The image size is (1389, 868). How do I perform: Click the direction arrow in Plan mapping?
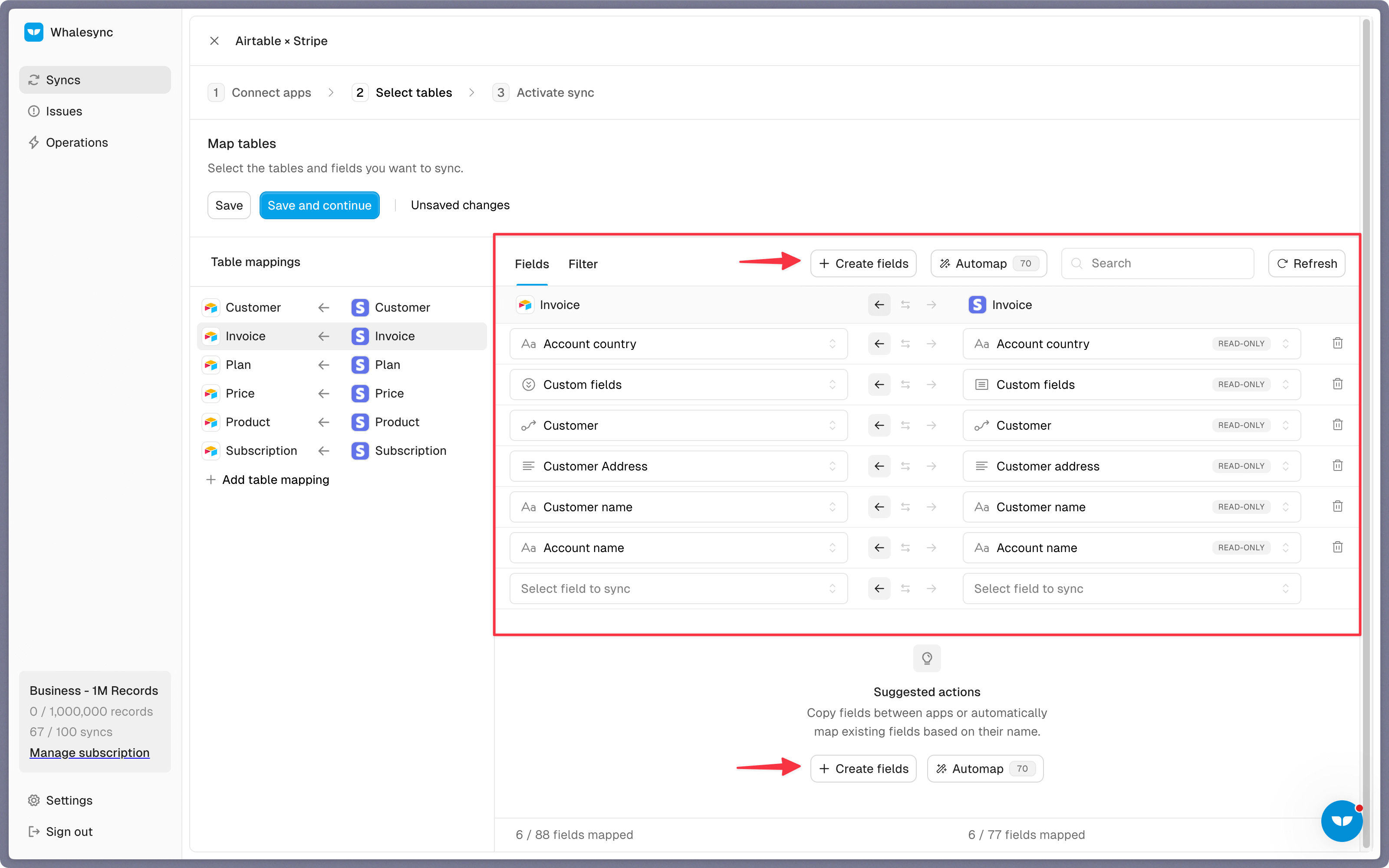(x=324, y=365)
